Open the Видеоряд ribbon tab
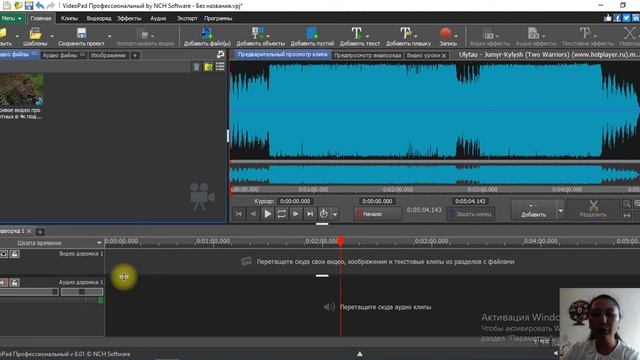This screenshot has width=640, height=360. click(99, 18)
